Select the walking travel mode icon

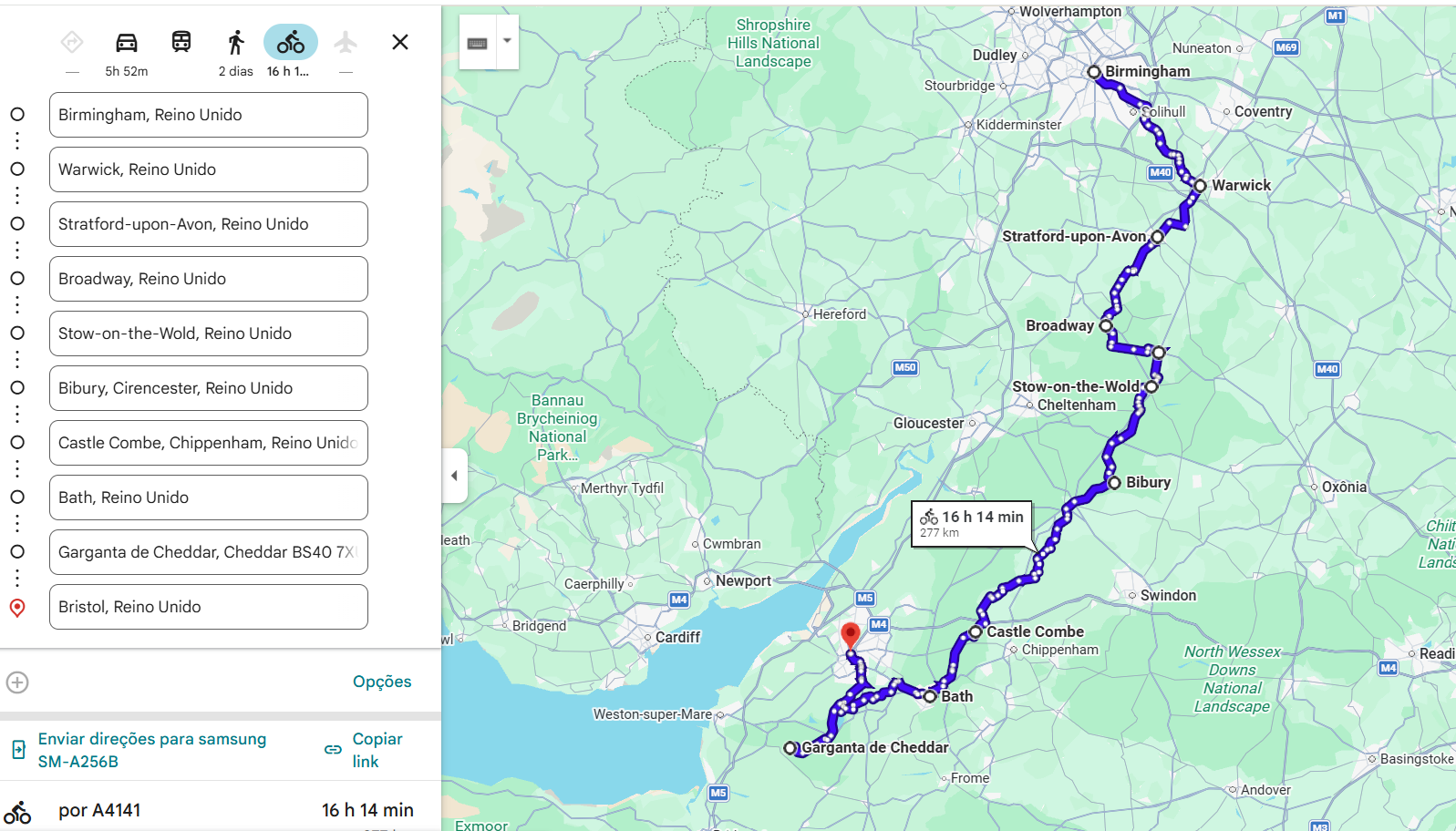[236, 42]
